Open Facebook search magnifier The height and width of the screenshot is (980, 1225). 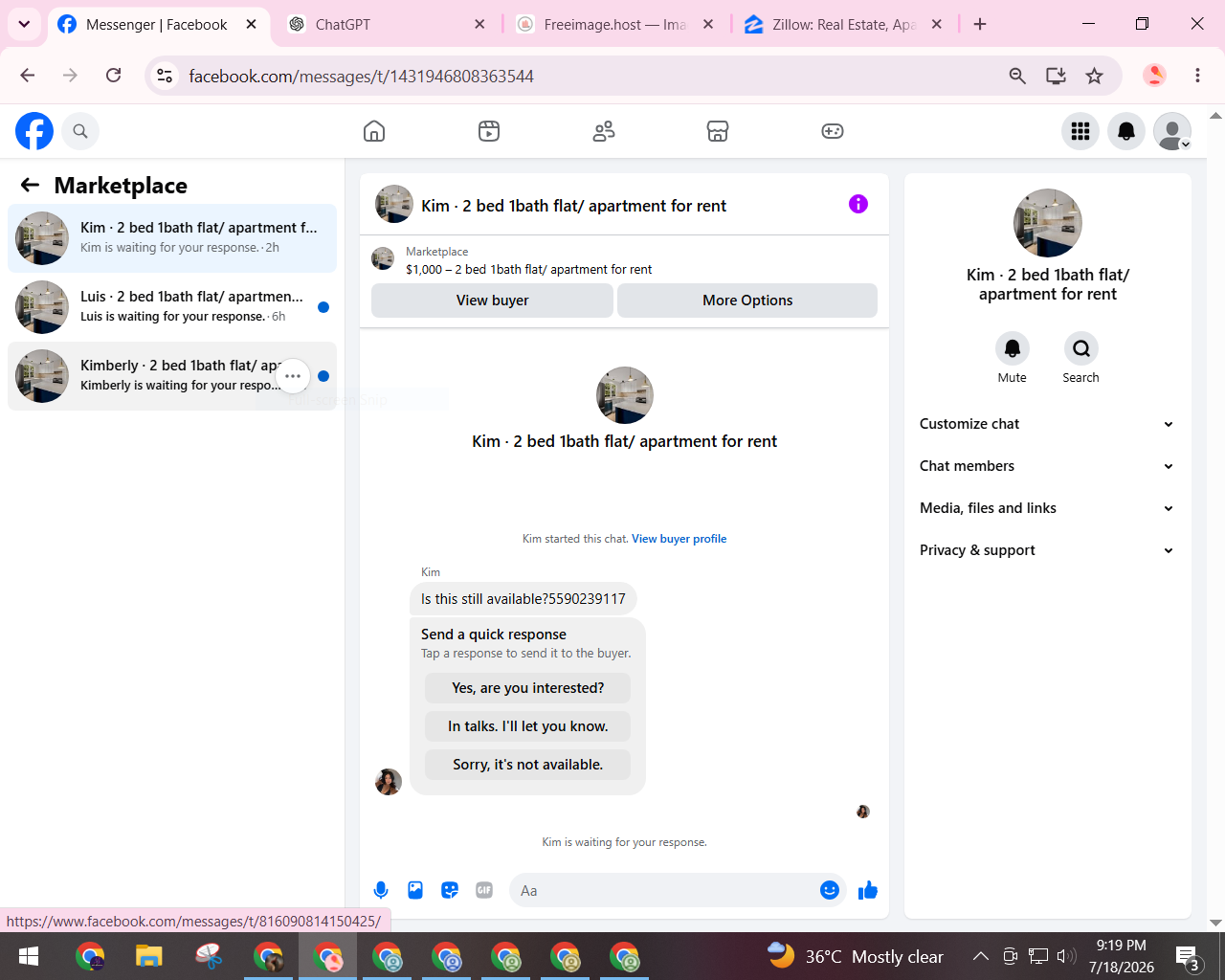coord(80,131)
